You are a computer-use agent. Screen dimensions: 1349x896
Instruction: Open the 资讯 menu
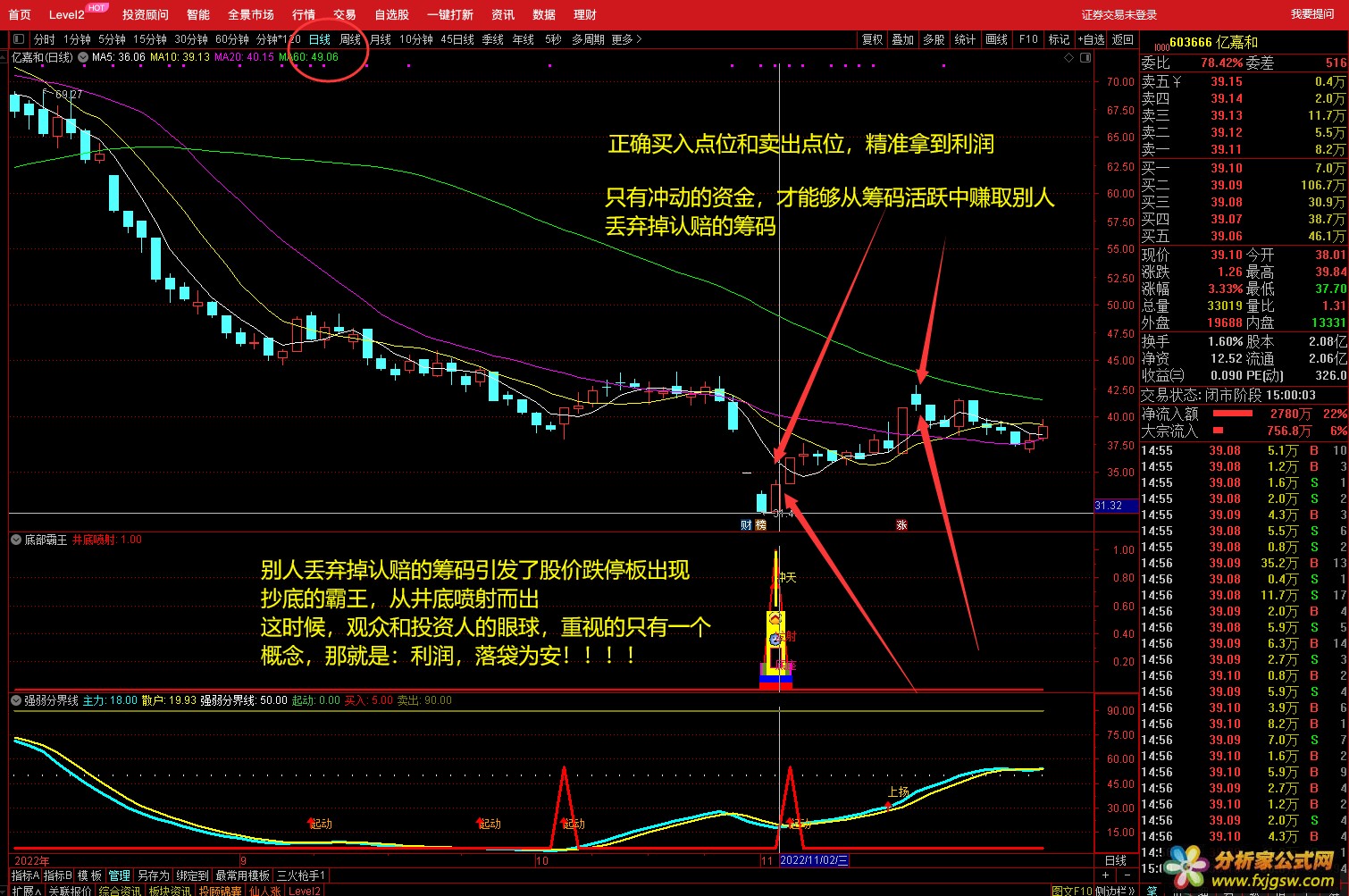[x=503, y=14]
